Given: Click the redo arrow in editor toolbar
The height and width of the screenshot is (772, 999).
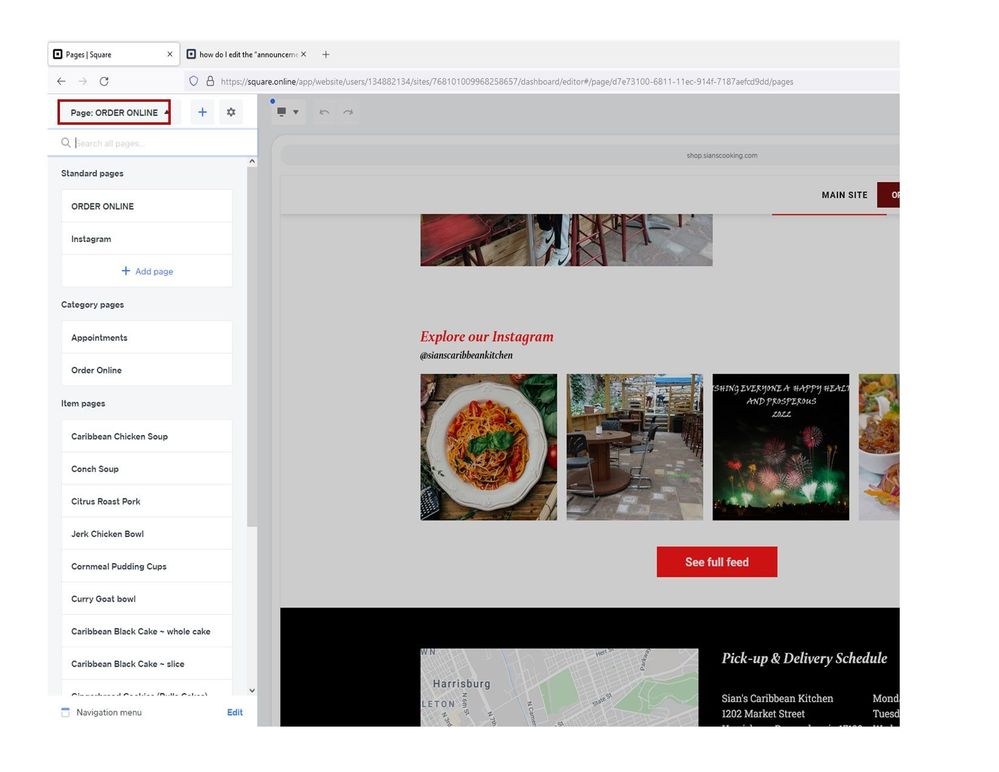Looking at the screenshot, I should click(x=348, y=112).
